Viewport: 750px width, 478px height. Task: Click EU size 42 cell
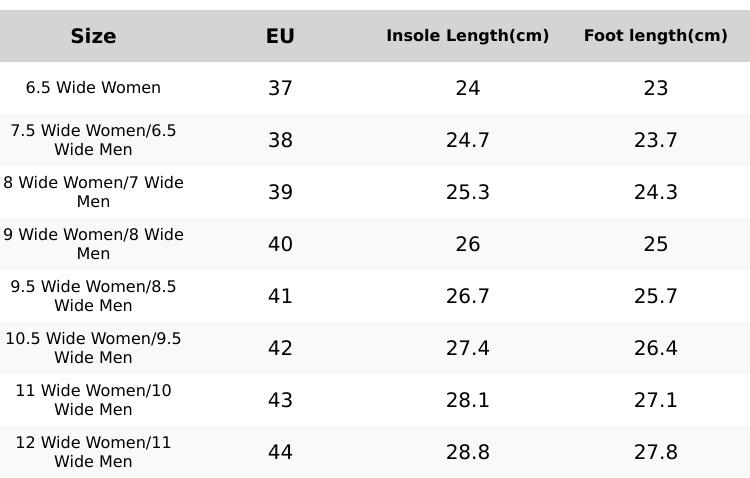click(x=280, y=348)
